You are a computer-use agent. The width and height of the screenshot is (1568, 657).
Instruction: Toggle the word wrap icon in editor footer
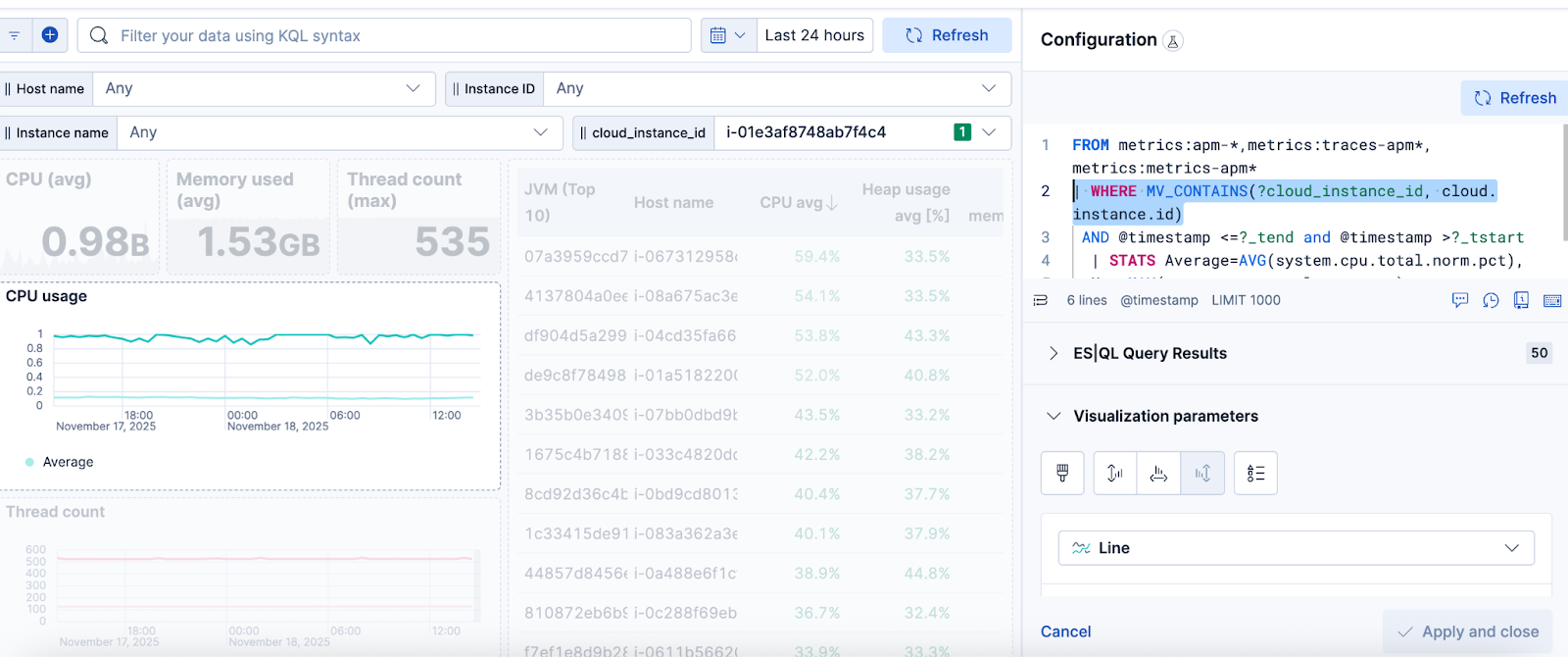tap(1041, 300)
